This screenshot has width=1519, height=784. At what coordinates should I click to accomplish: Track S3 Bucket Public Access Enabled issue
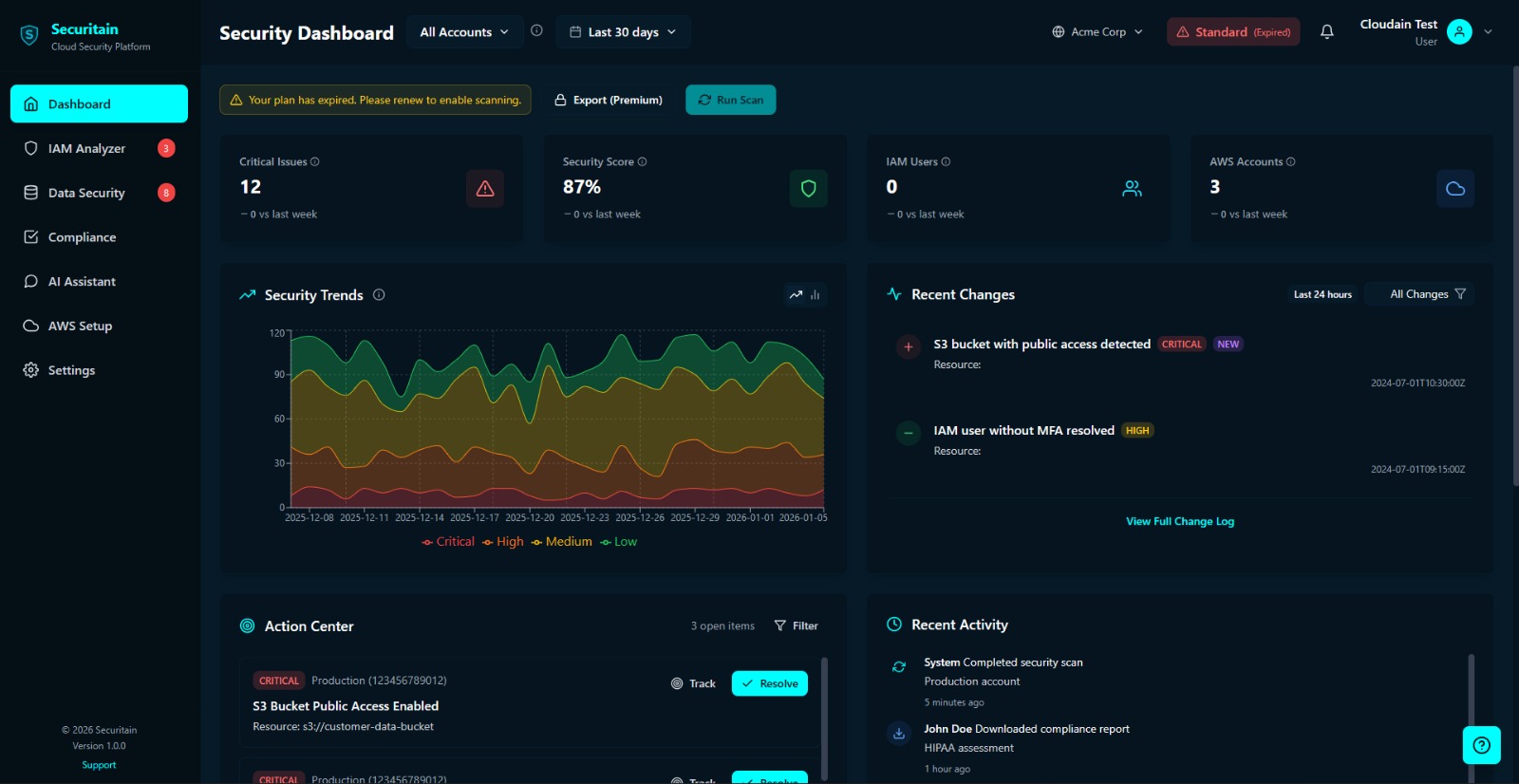(x=693, y=683)
